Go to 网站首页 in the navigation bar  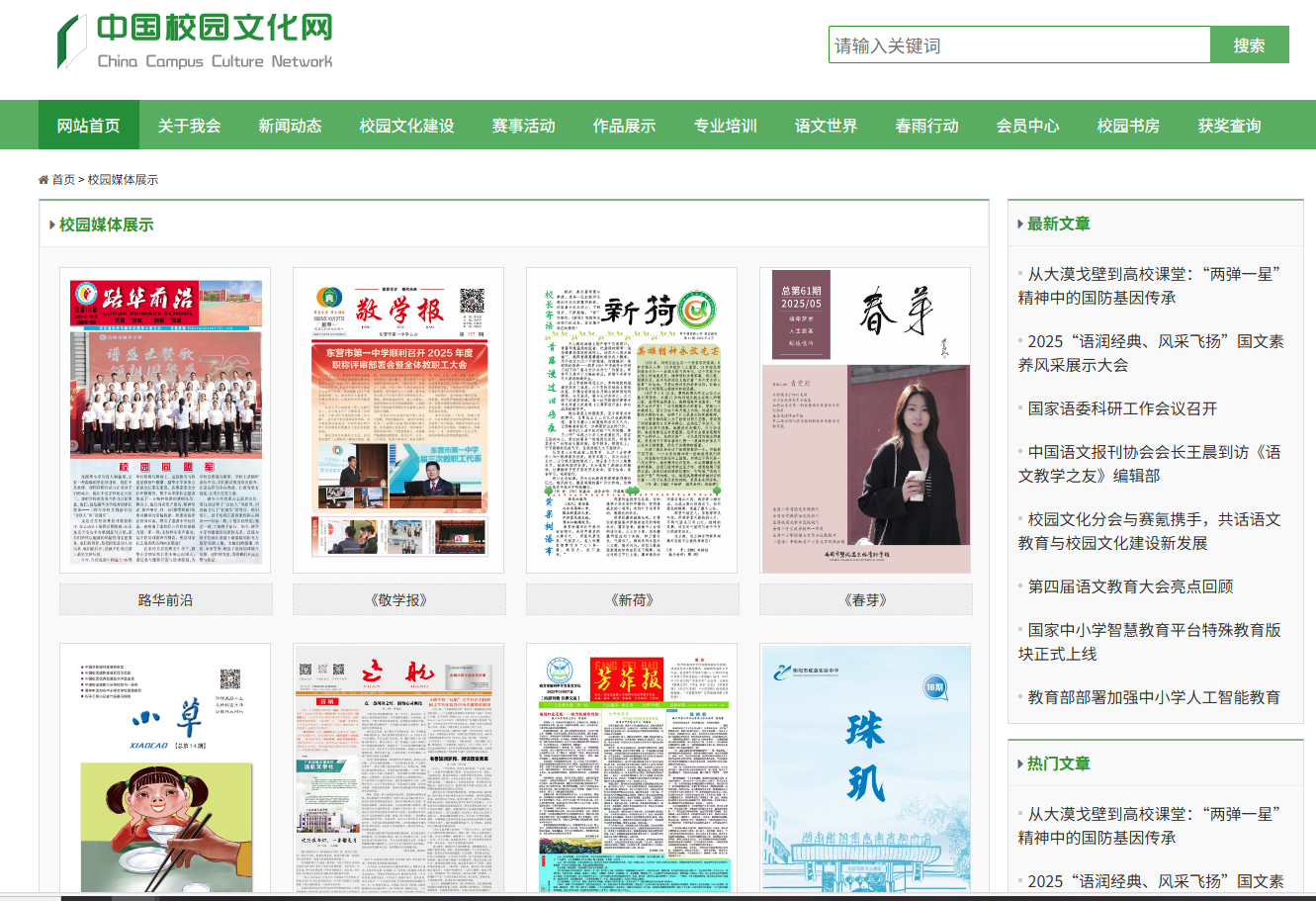point(89,126)
